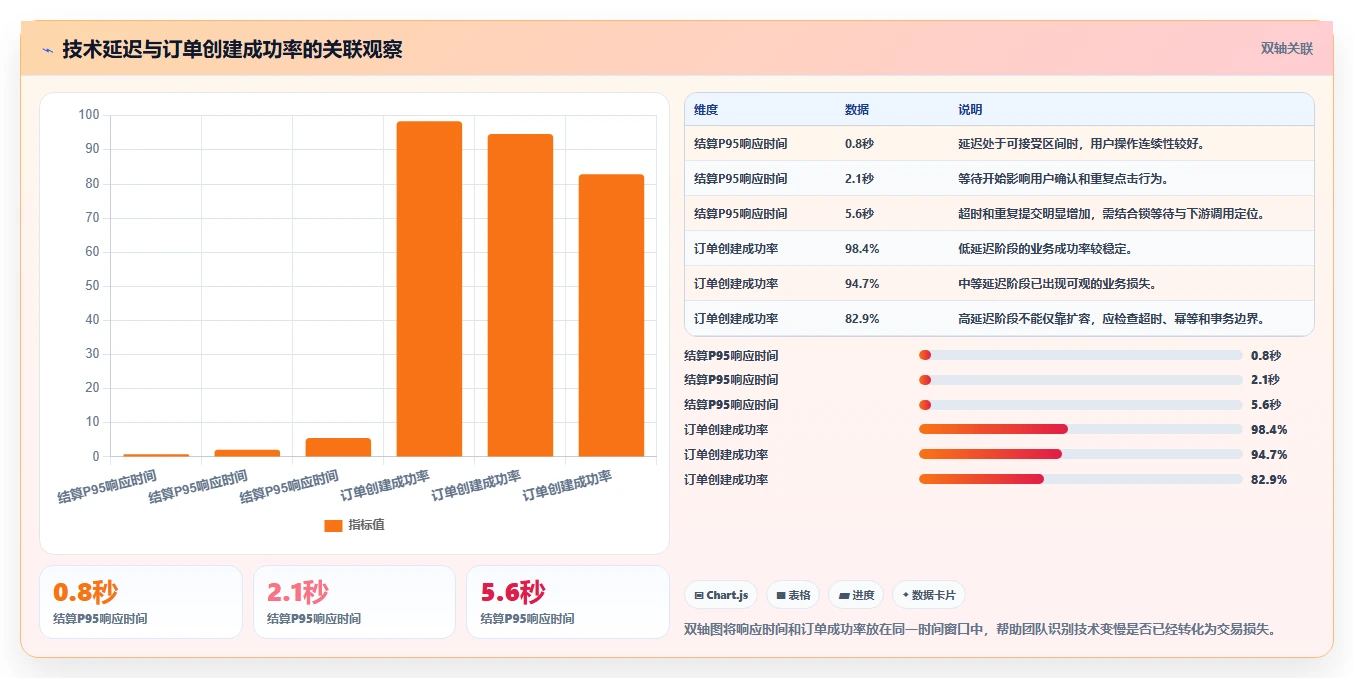Click the orange legend swatch next to 指标值
This screenshot has height=678, width=1354.
333,526
